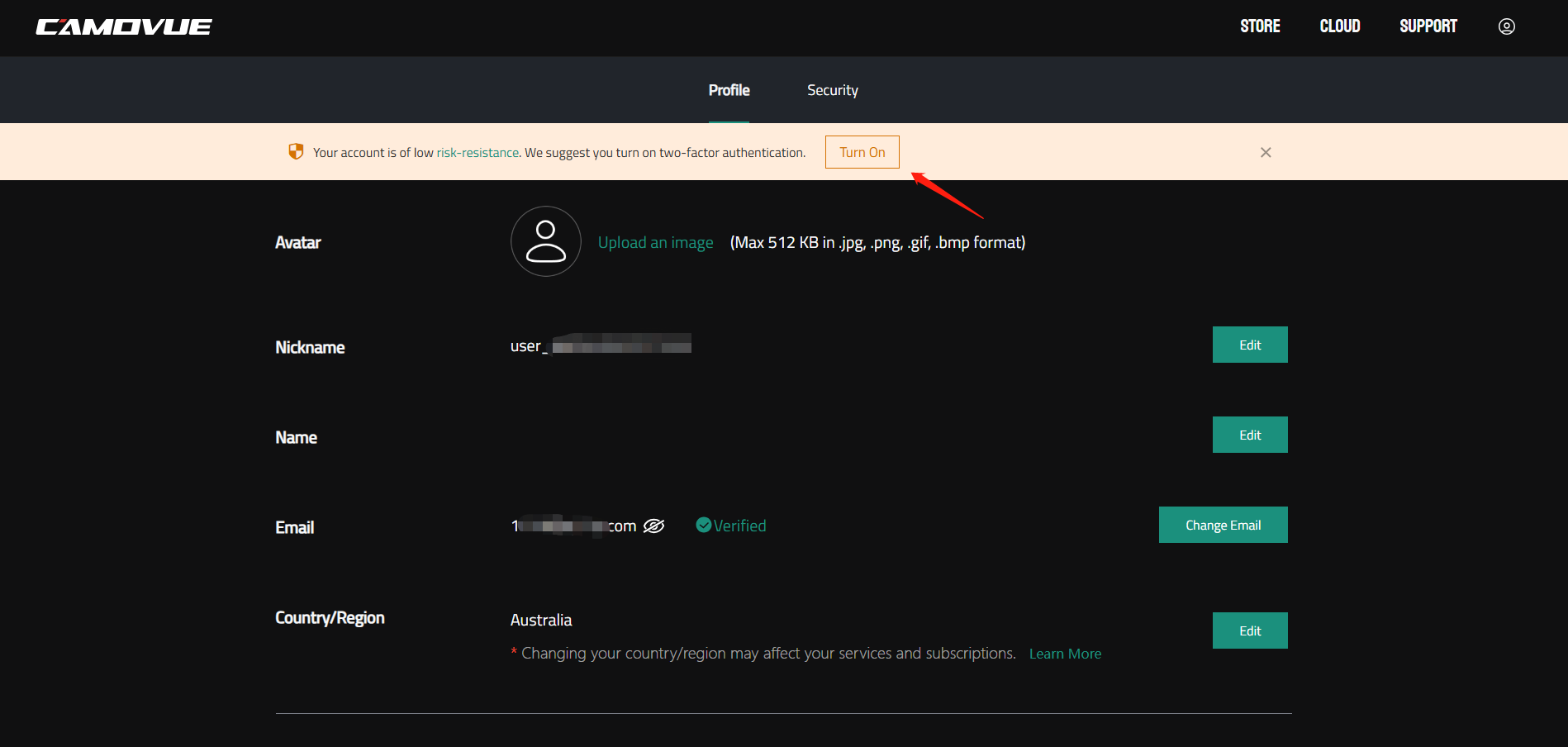Click the Avatar label
The image size is (1568, 747).
(298, 242)
